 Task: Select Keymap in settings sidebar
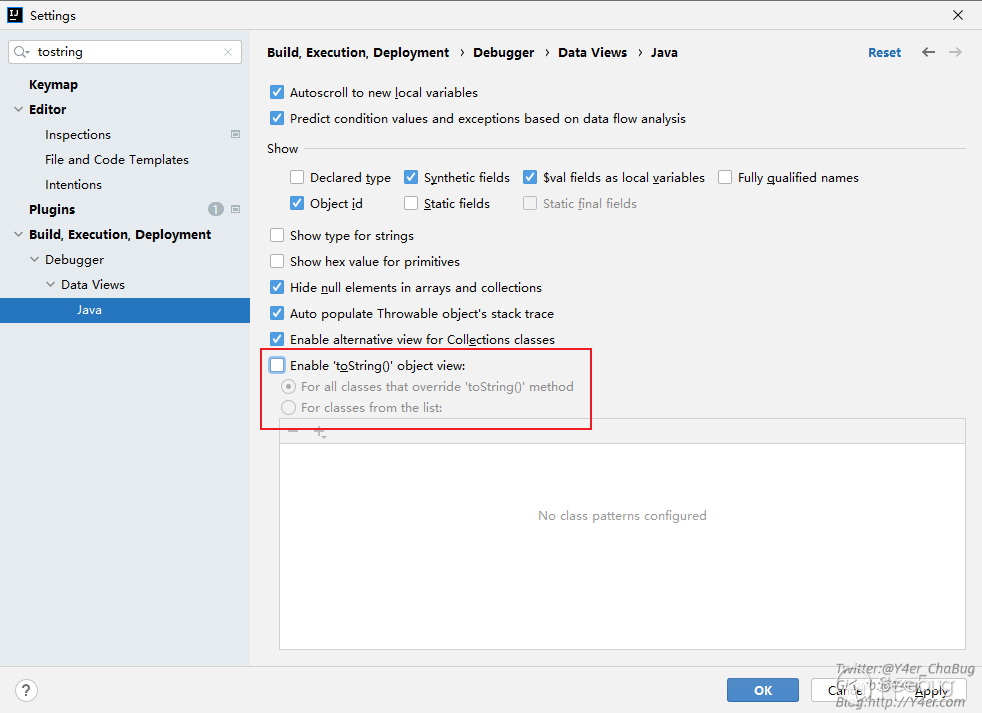click(53, 85)
